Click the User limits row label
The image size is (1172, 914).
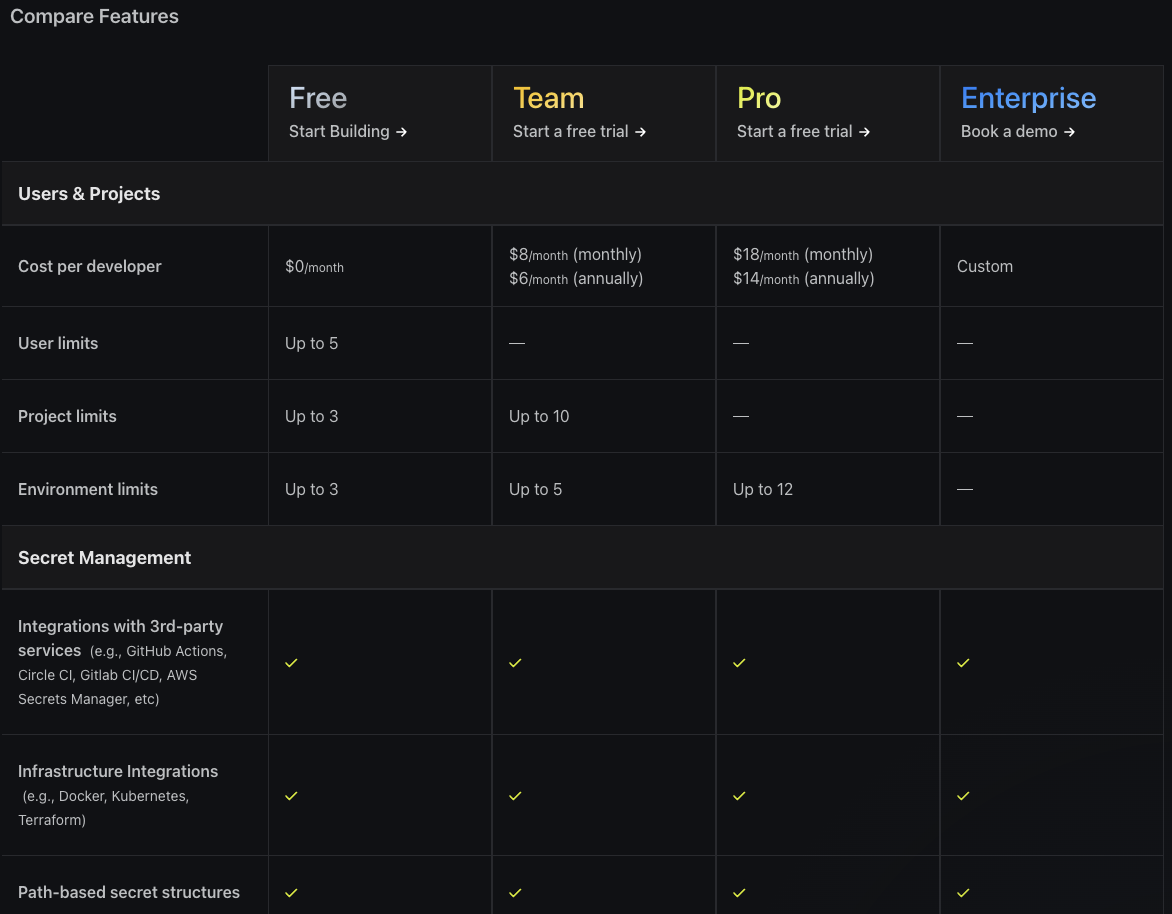click(58, 343)
